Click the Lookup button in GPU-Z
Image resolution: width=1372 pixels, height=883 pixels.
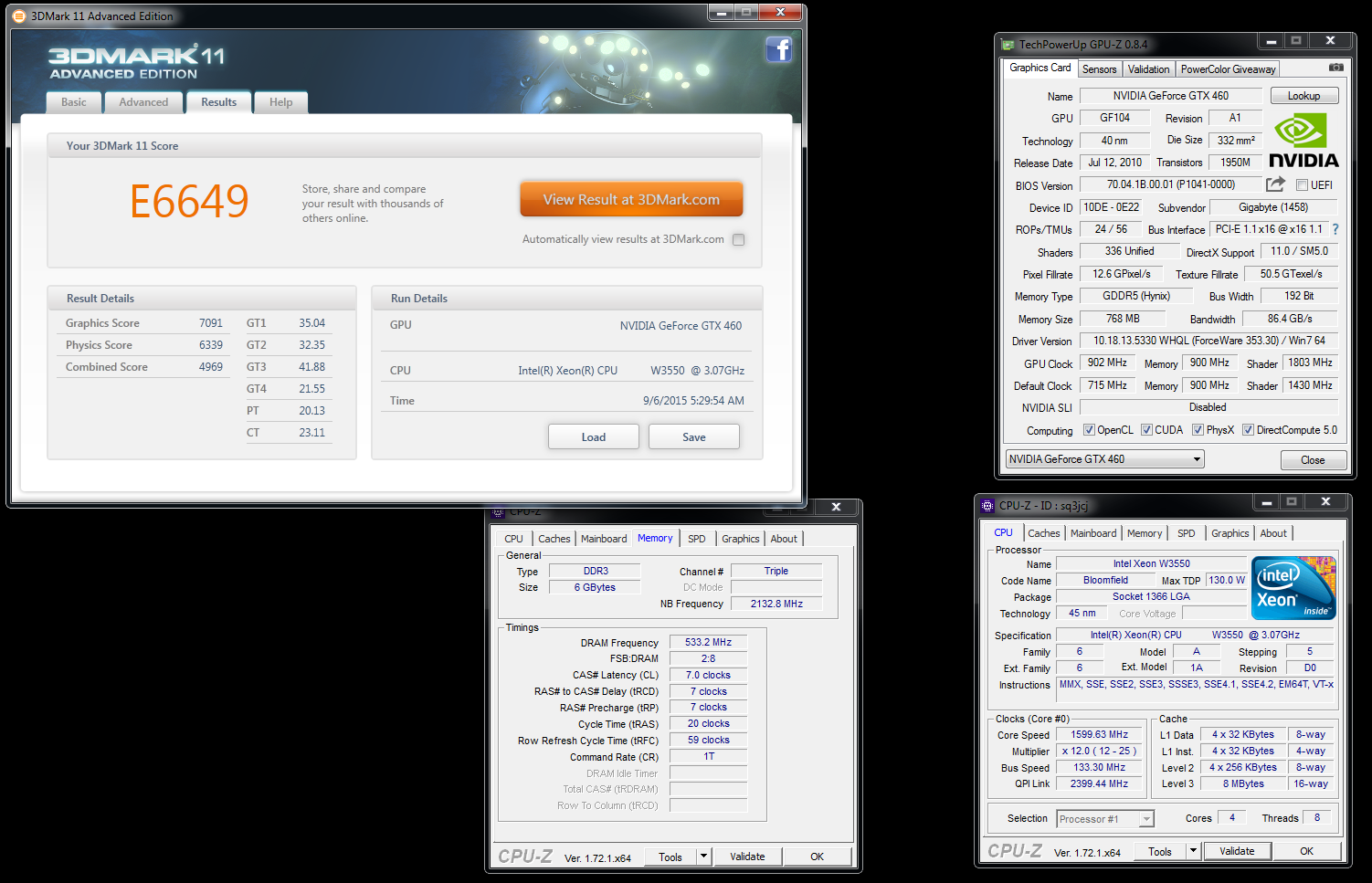coord(1303,96)
